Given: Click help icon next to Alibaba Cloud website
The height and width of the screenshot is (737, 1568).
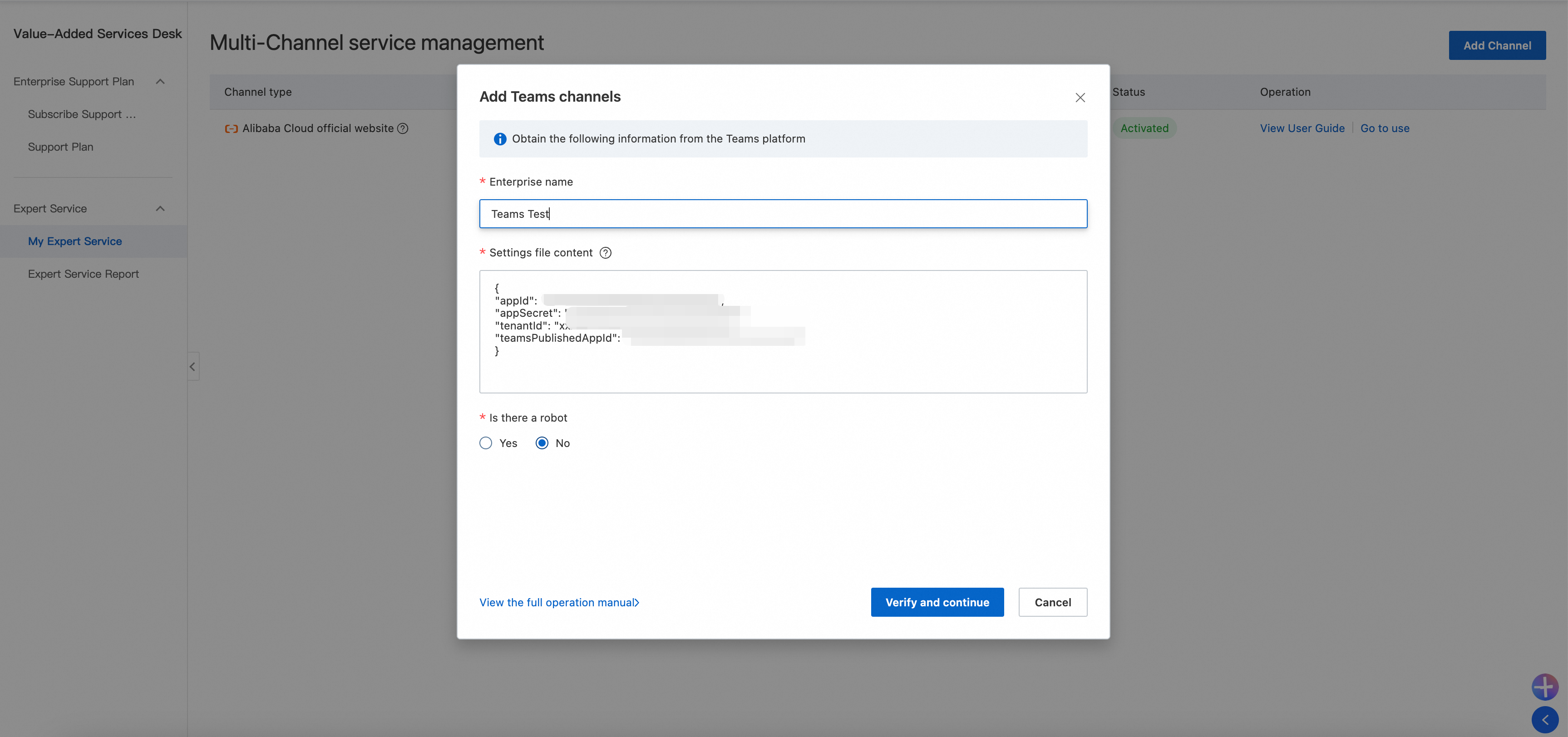Looking at the screenshot, I should click(x=402, y=128).
